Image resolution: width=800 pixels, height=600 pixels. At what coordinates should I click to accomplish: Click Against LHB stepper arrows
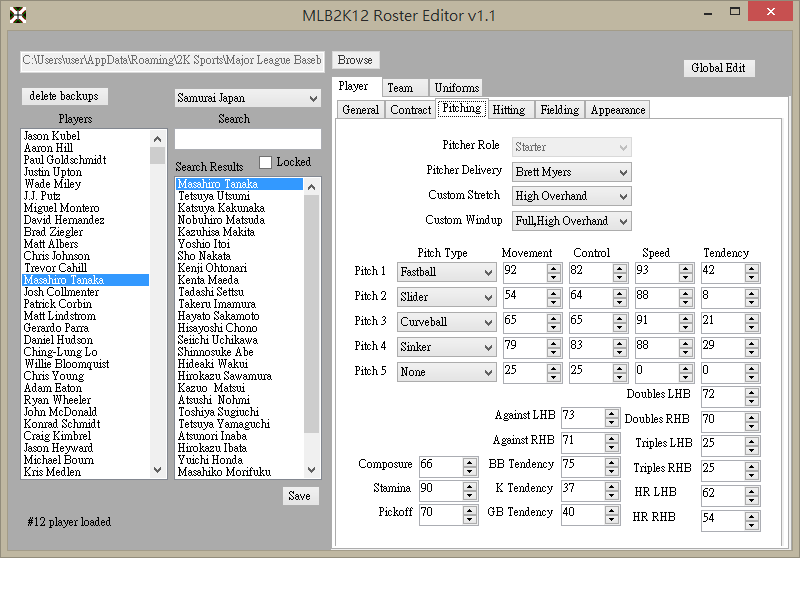tap(611, 417)
